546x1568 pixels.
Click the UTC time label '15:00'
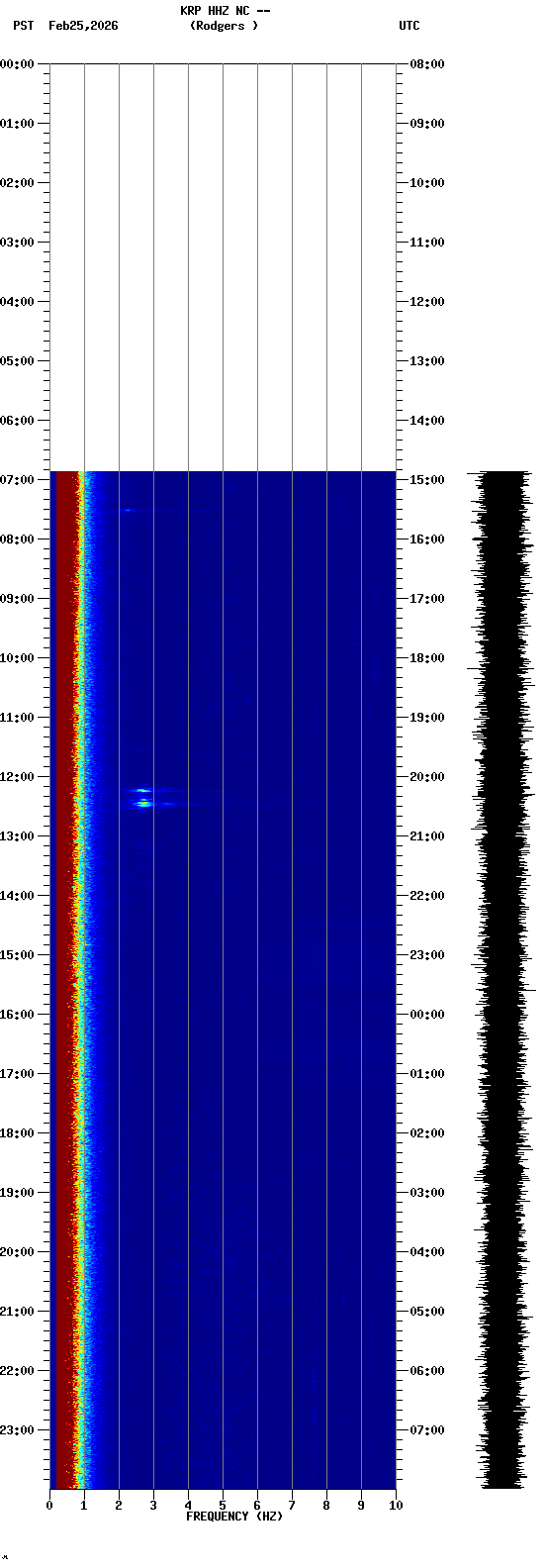pos(427,480)
